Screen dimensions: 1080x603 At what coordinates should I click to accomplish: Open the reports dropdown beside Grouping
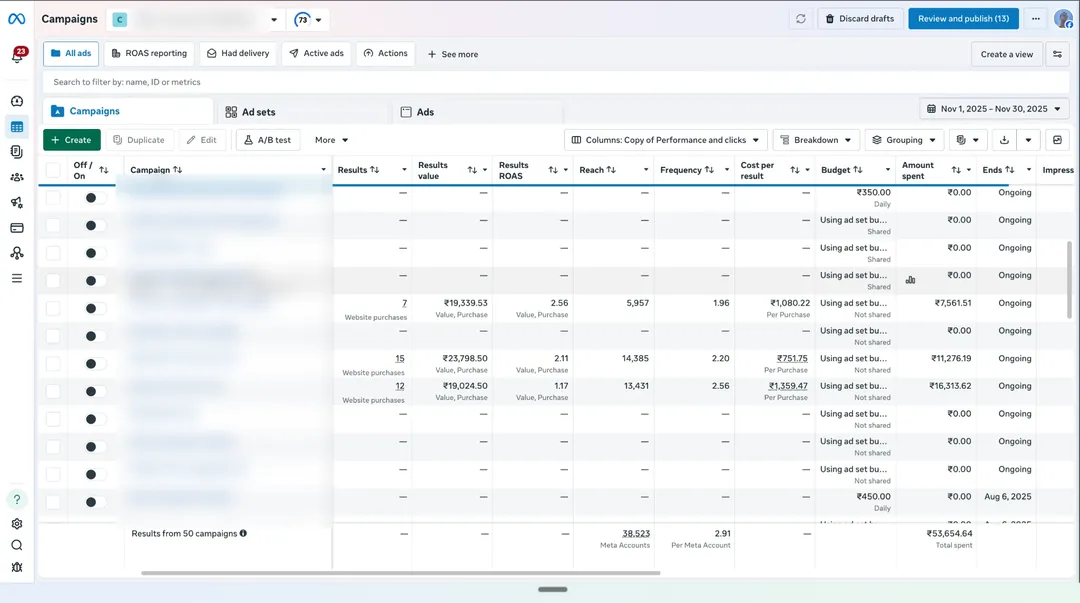coord(968,140)
